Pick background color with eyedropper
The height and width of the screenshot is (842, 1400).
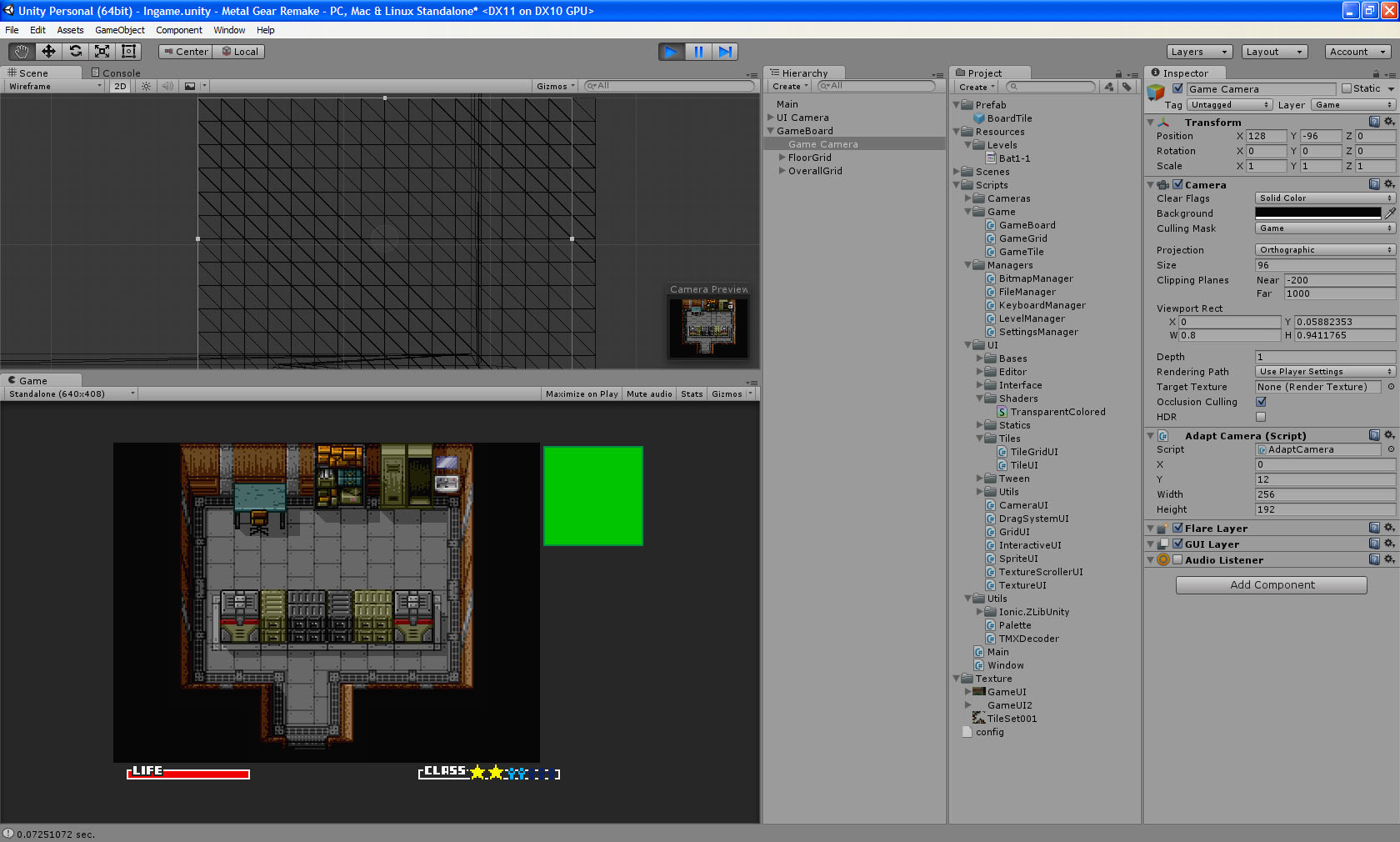tap(1390, 213)
